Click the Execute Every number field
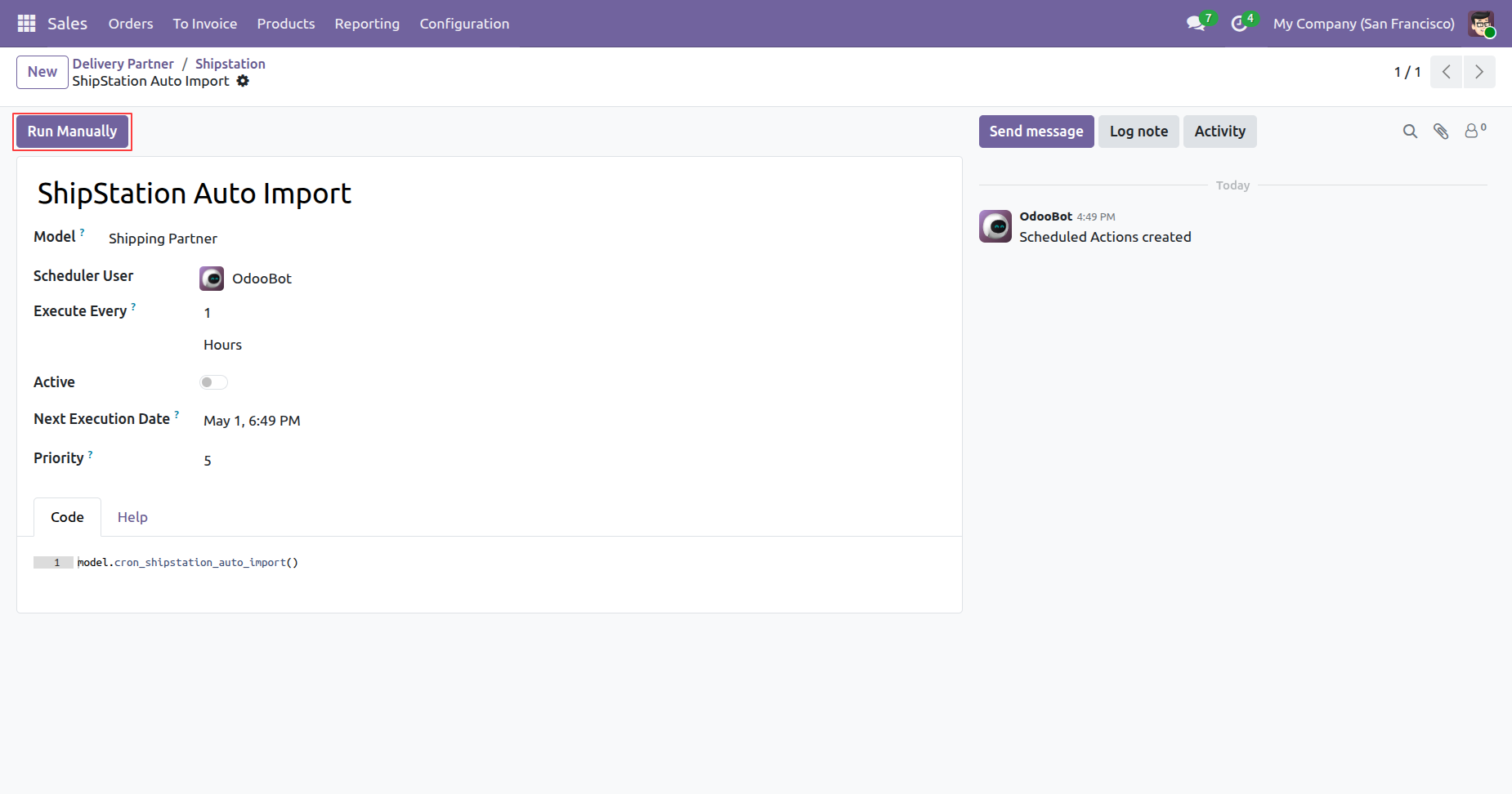Viewport: 1512px width, 794px height. coord(208,313)
